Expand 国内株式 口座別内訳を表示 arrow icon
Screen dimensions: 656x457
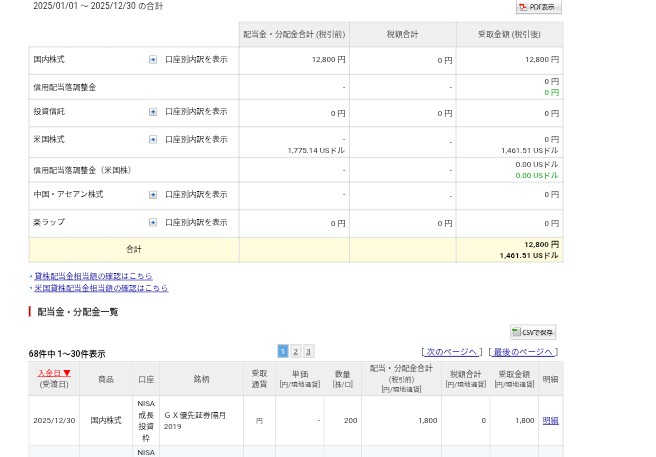(153, 59)
